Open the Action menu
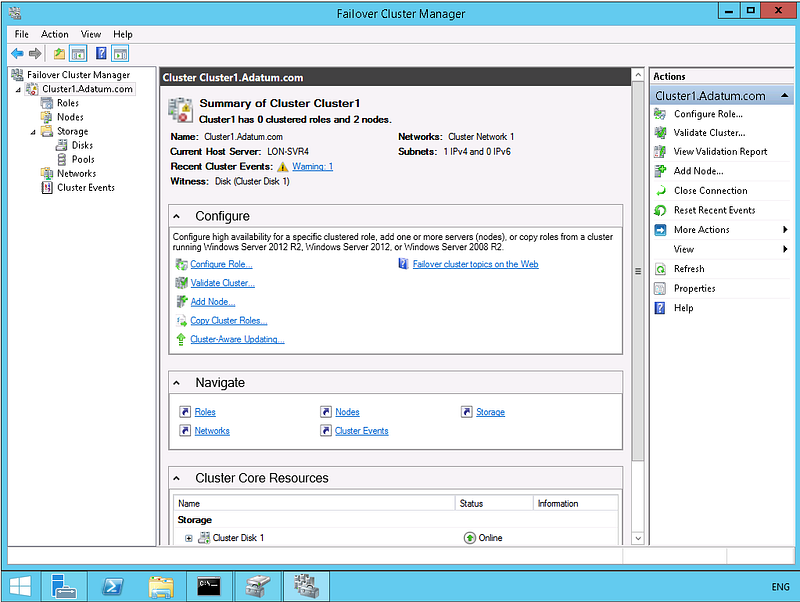800x602 pixels. click(55, 34)
